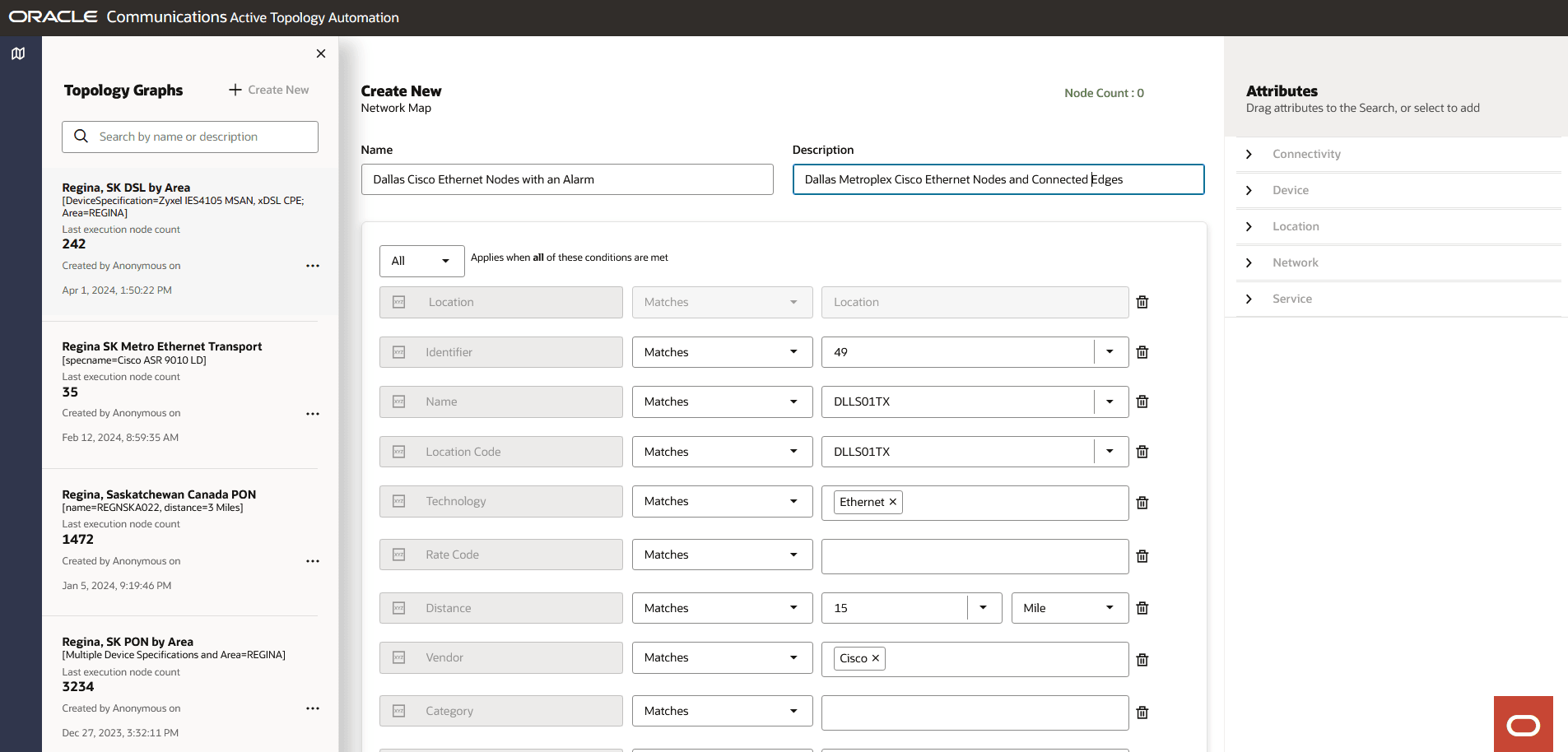The width and height of the screenshot is (1568, 752).
Task: Close the Topology Graphs panel
Action: coord(321,53)
